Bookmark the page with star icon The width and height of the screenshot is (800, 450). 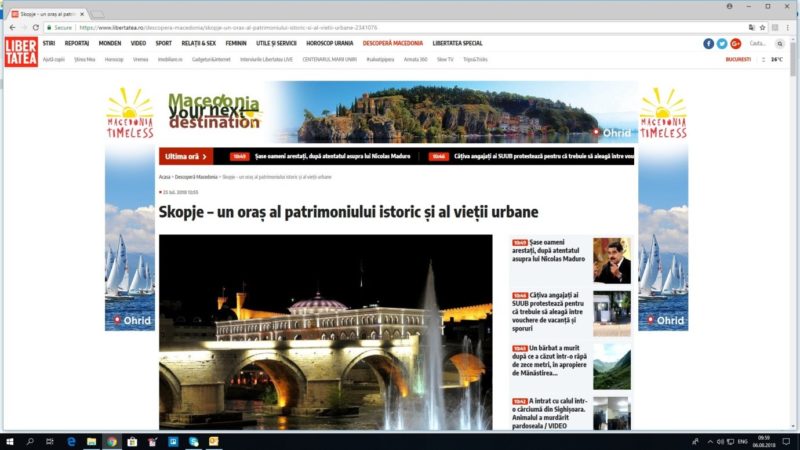pyautogui.click(x=762, y=28)
